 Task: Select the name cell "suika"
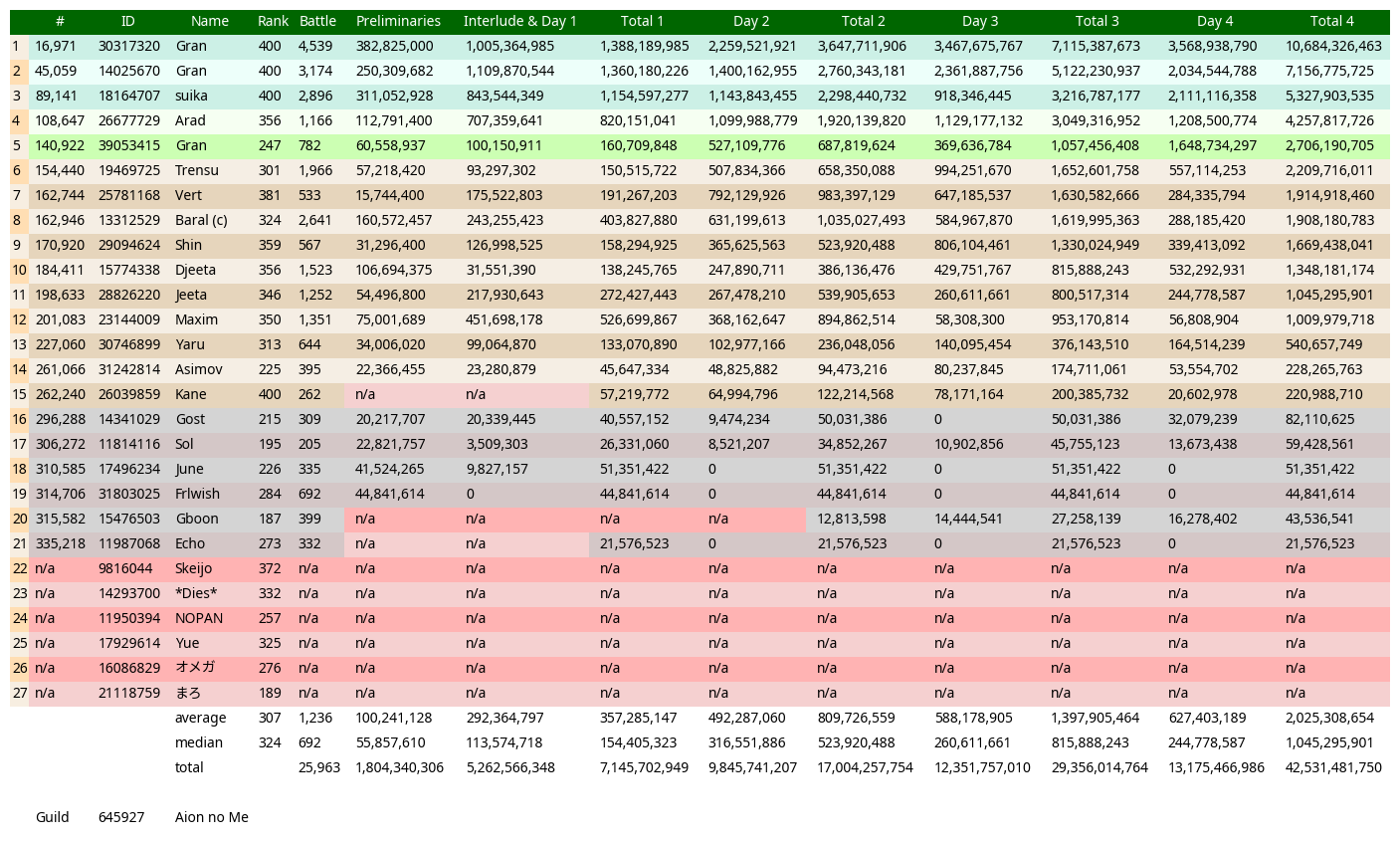191,96
